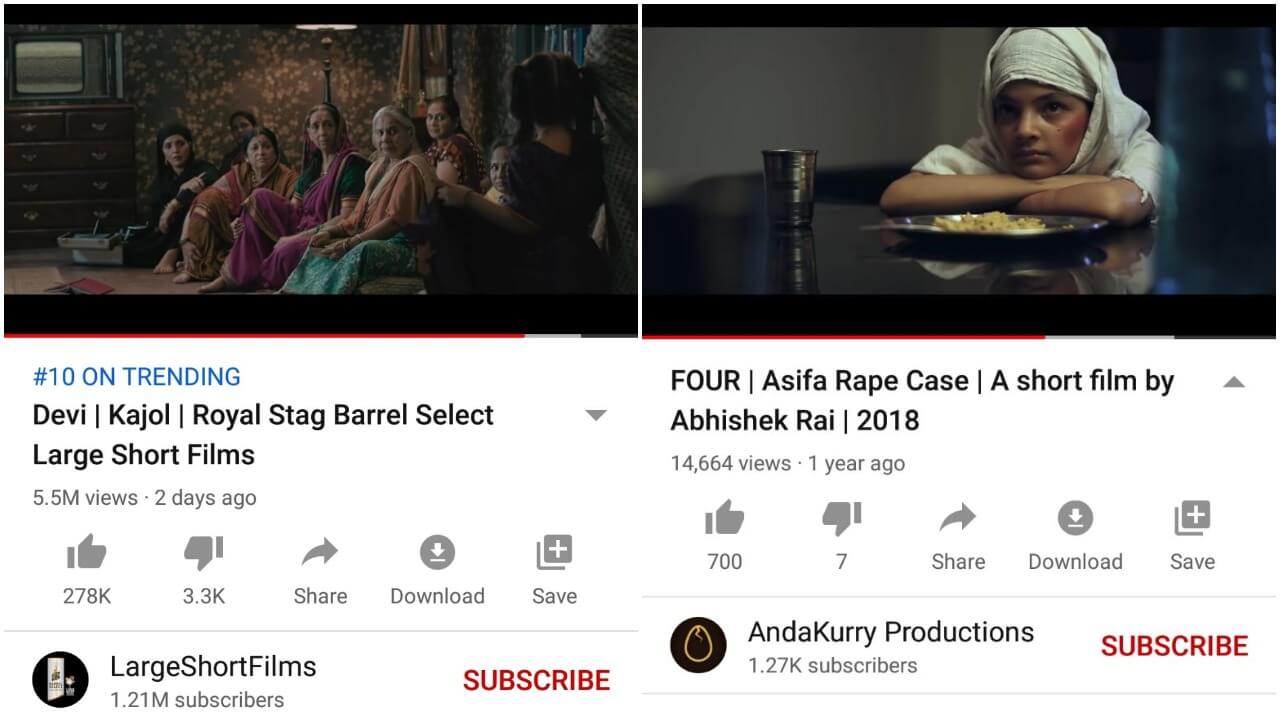Image resolution: width=1280 pixels, height=720 pixels.
Task: Dislike the FOUR Asifa short film
Action: click(x=841, y=536)
